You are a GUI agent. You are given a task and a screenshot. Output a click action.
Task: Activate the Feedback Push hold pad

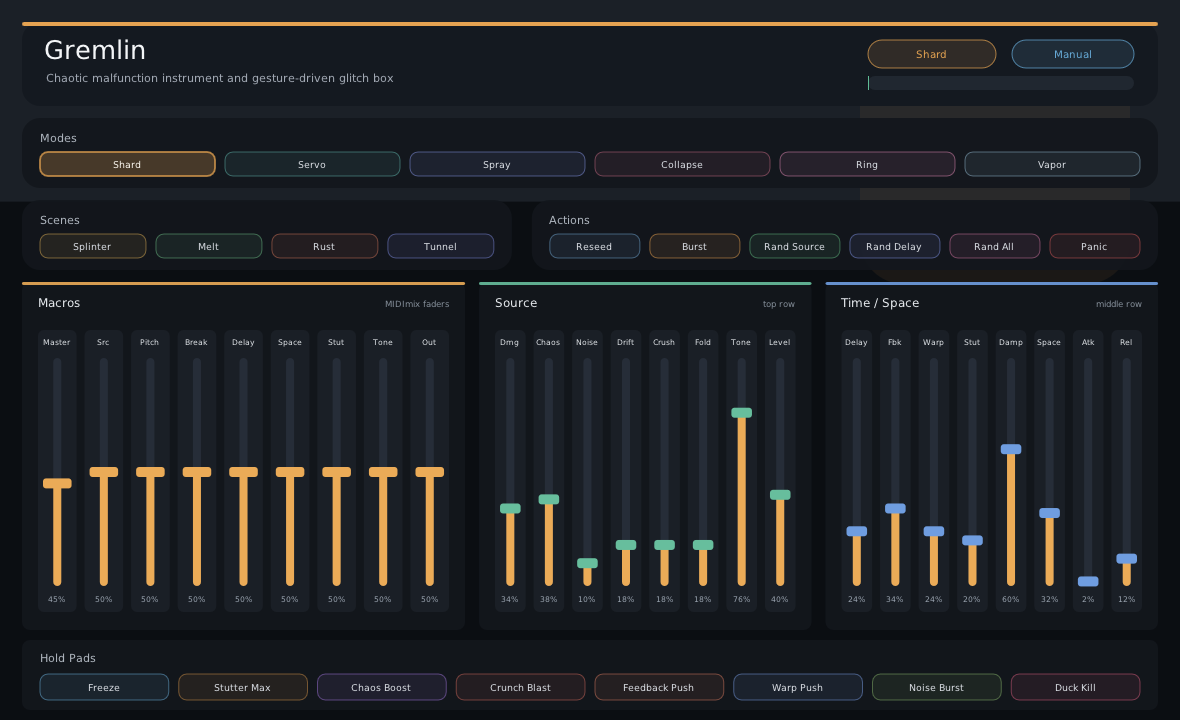[658, 687]
